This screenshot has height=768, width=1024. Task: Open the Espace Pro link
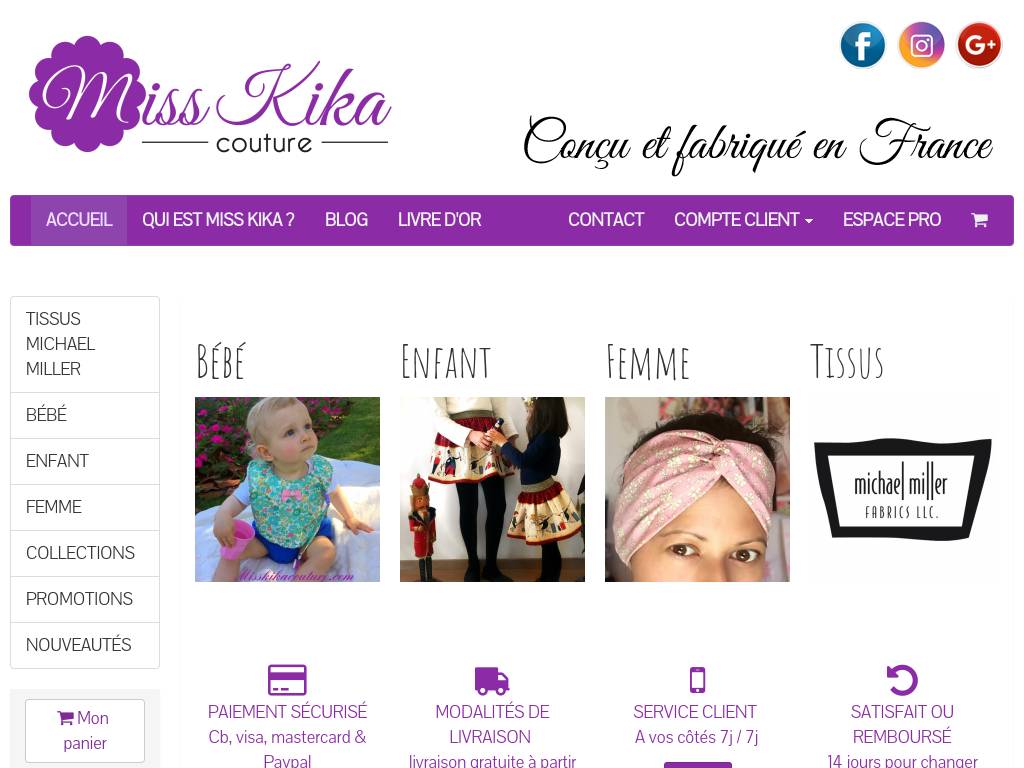click(891, 220)
